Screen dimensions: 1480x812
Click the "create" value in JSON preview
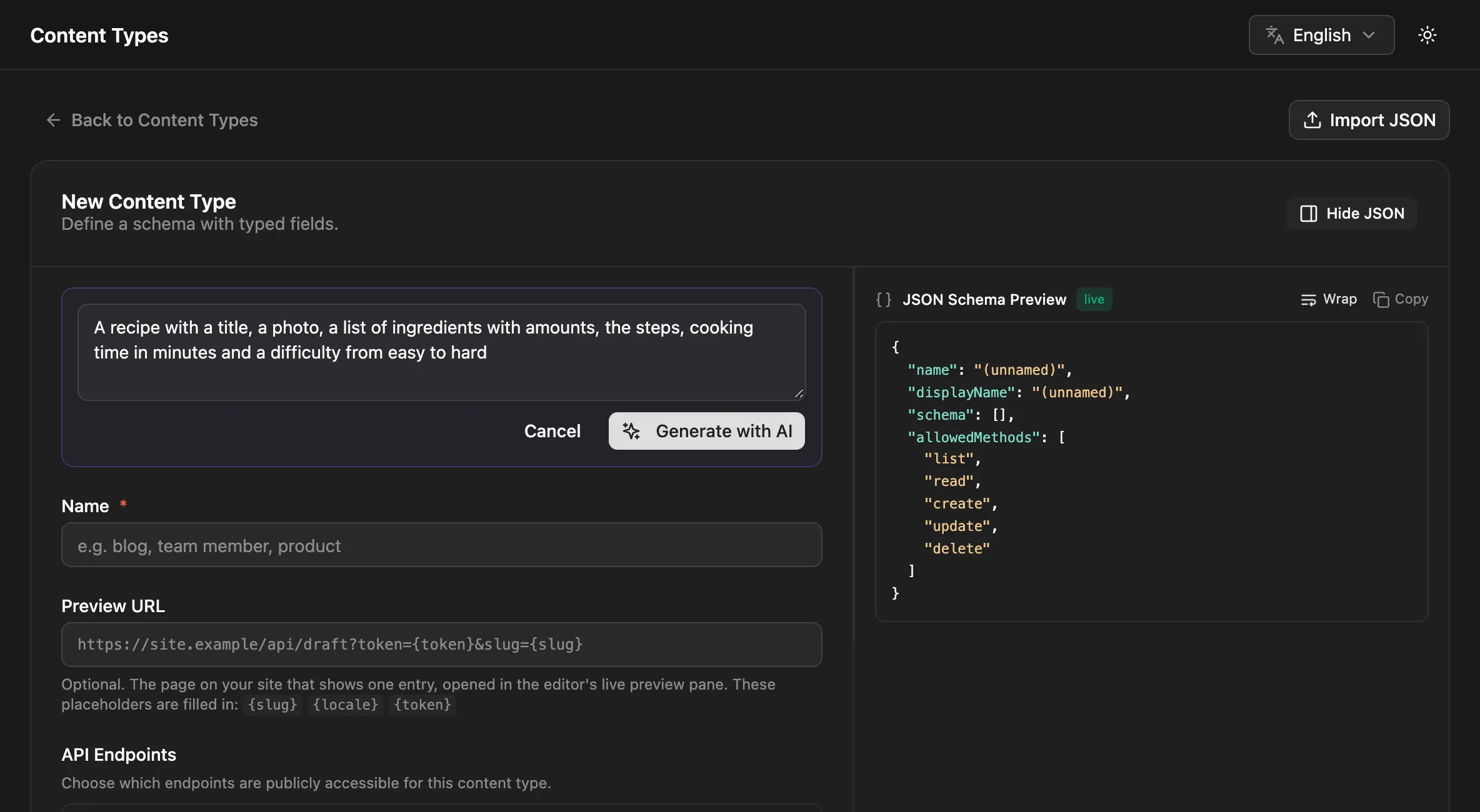coord(957,503)
